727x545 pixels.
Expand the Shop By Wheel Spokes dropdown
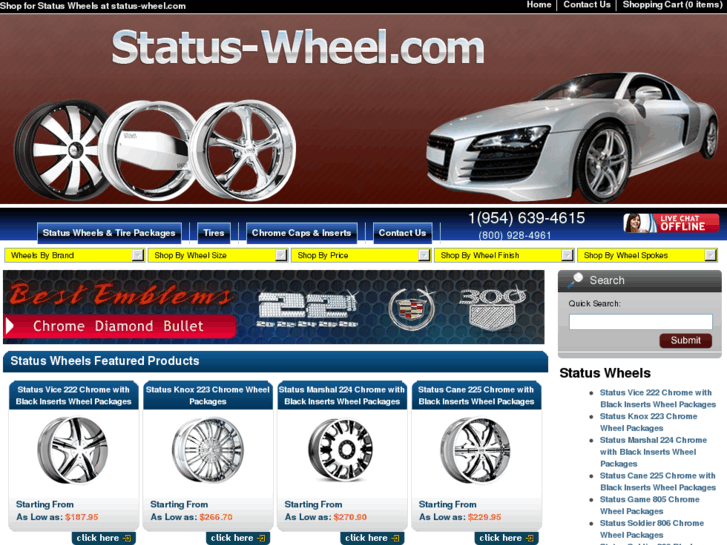tap(647, 255)
